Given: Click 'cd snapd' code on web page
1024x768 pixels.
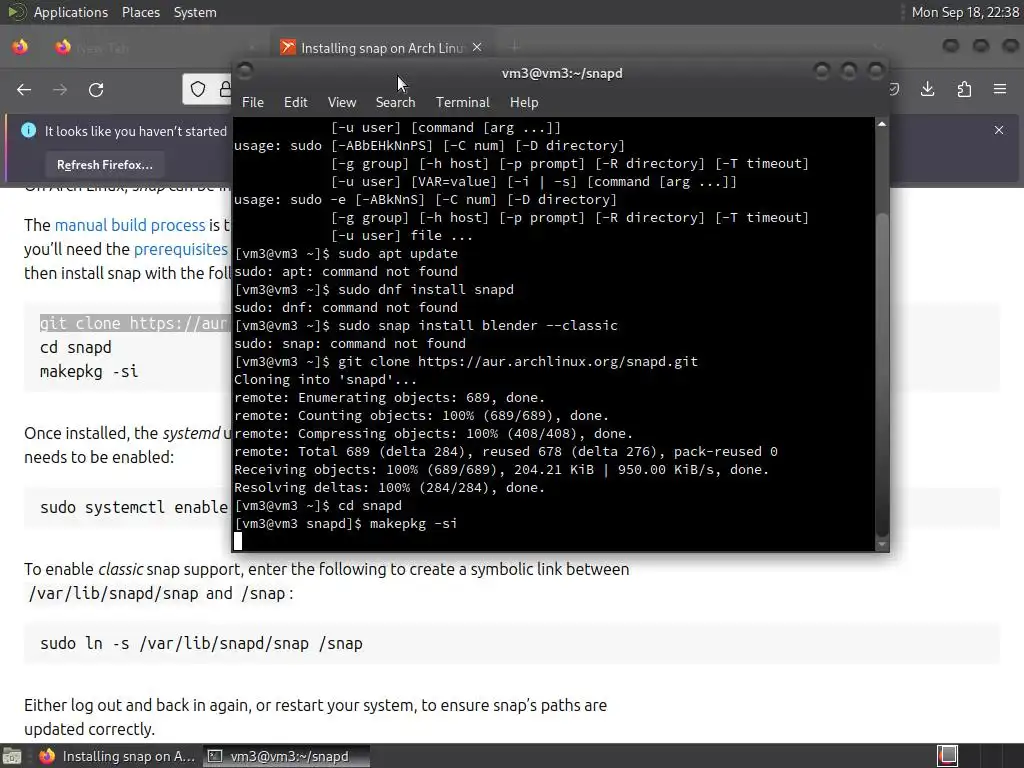Looking at the screenshot, I should [76, 347].
